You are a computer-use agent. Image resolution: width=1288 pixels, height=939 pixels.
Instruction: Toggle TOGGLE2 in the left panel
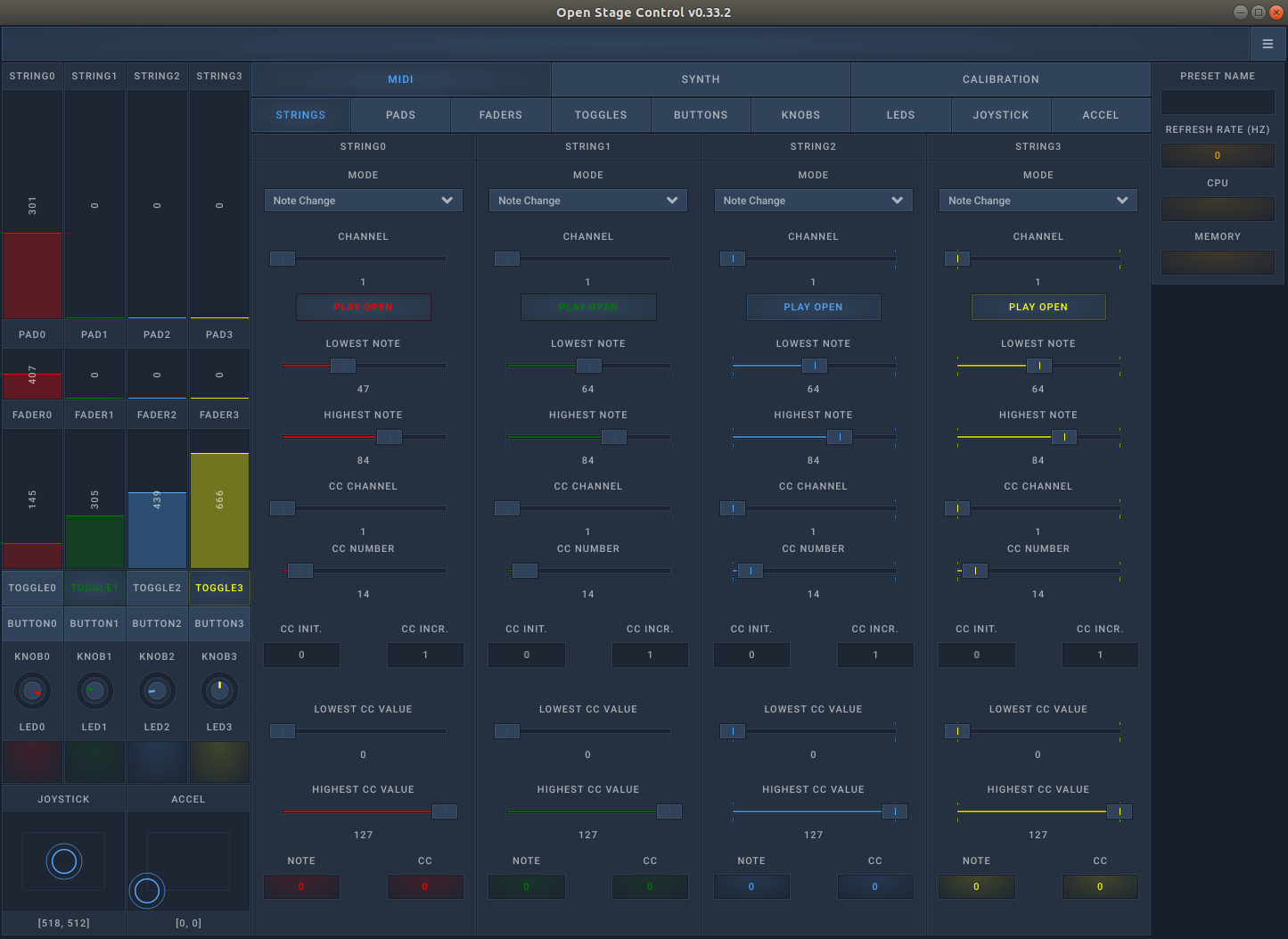[x=157, y=588]
